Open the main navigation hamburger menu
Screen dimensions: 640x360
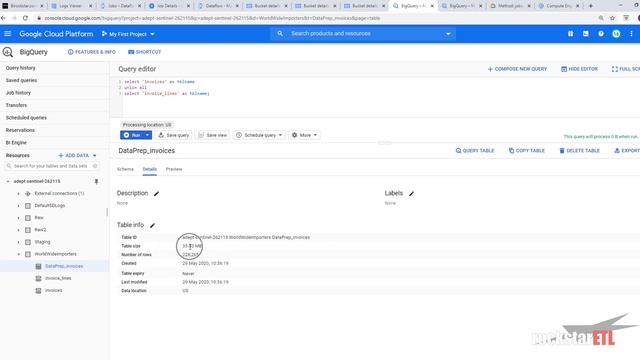tap(7, 33)
